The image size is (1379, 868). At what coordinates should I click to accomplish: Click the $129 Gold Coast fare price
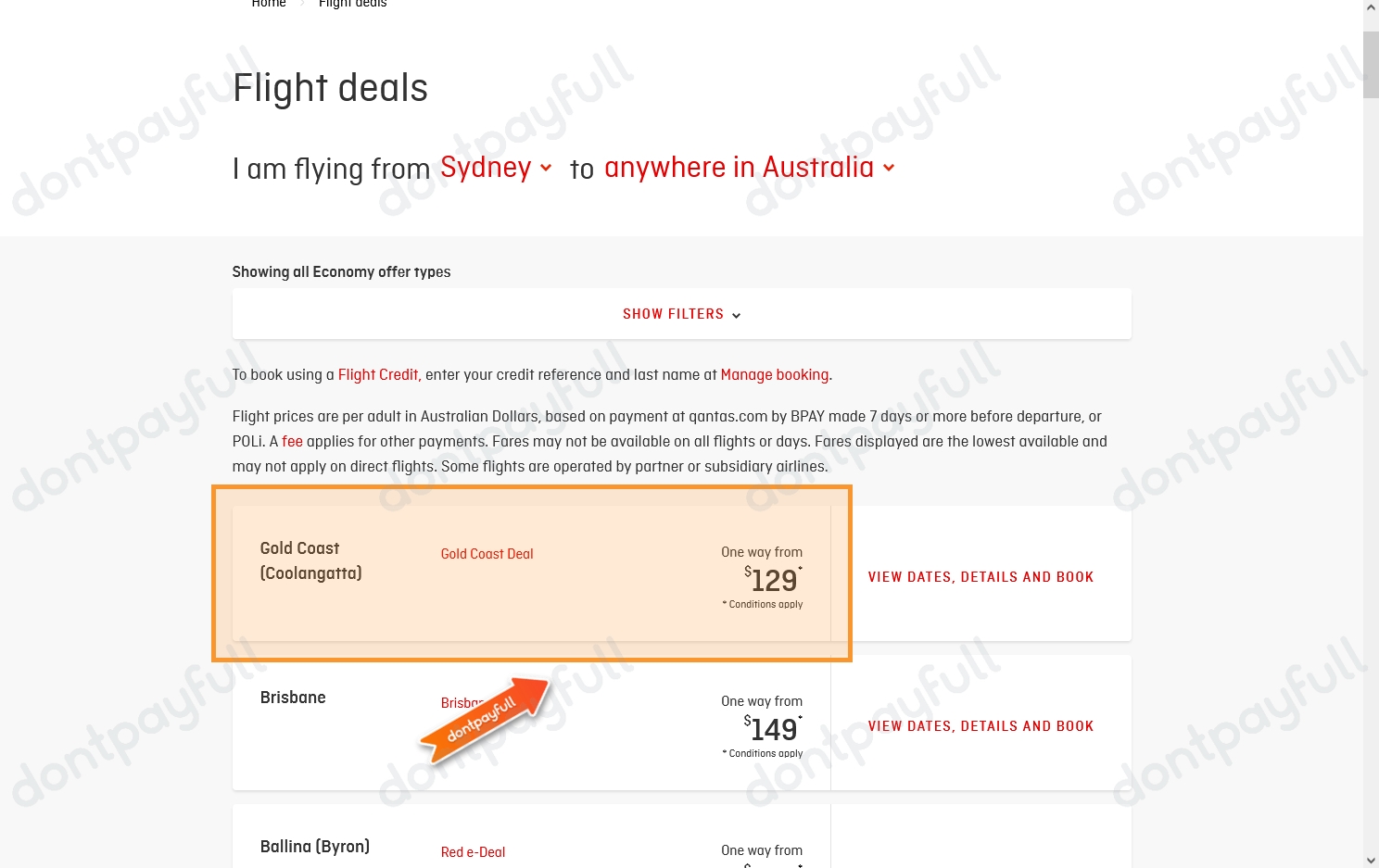(x=773, y=580)
